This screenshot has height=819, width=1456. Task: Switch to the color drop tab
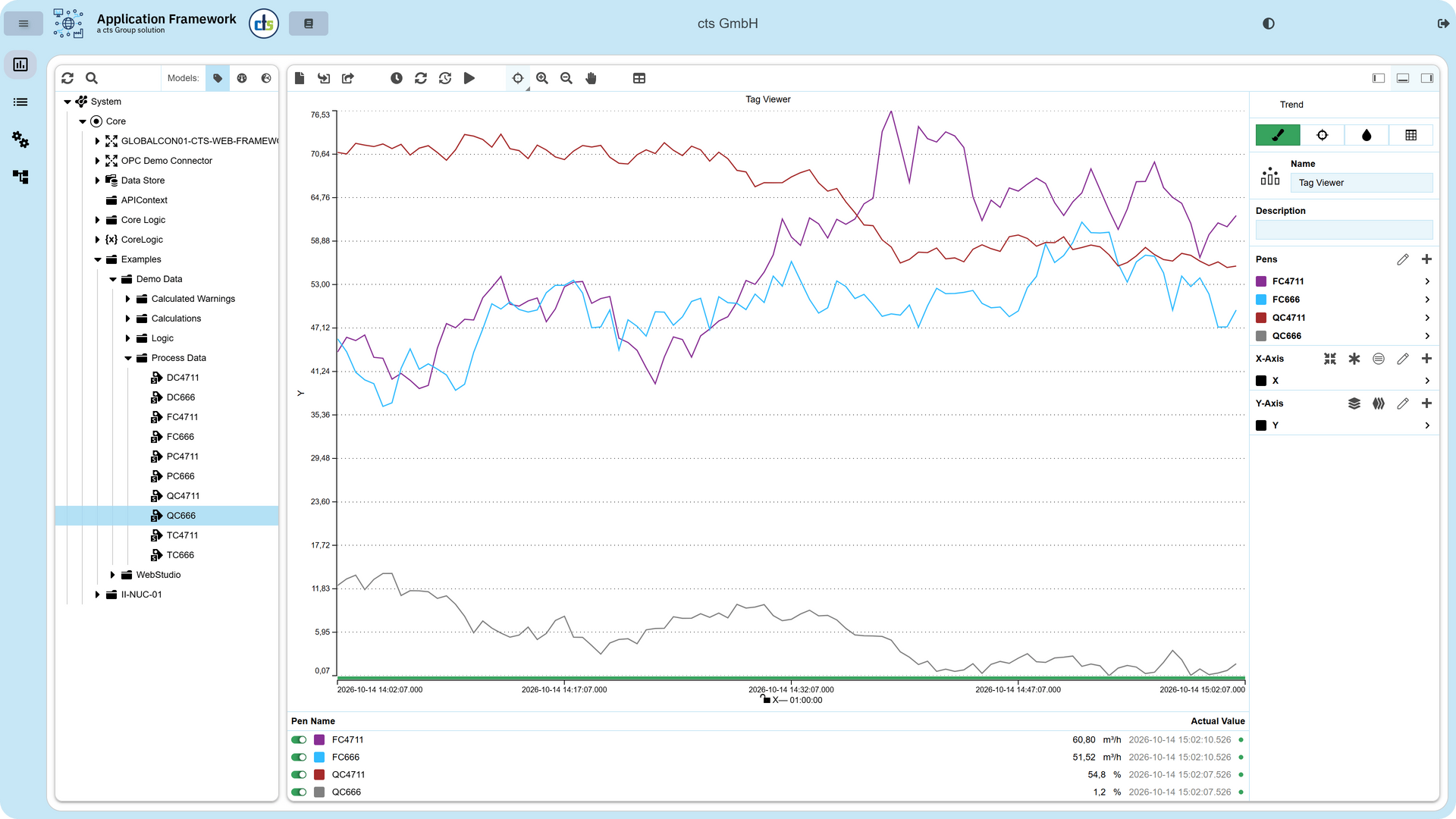1366,135
